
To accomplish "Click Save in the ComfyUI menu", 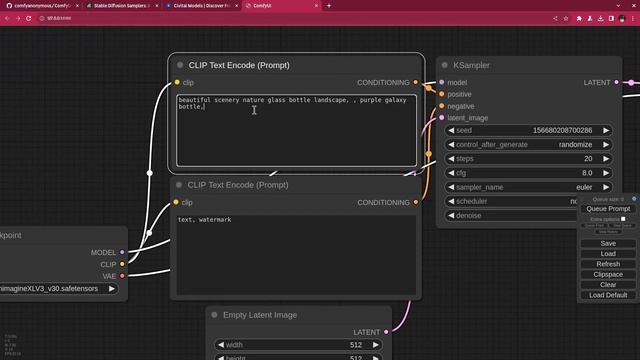I will tap(608, 243).
